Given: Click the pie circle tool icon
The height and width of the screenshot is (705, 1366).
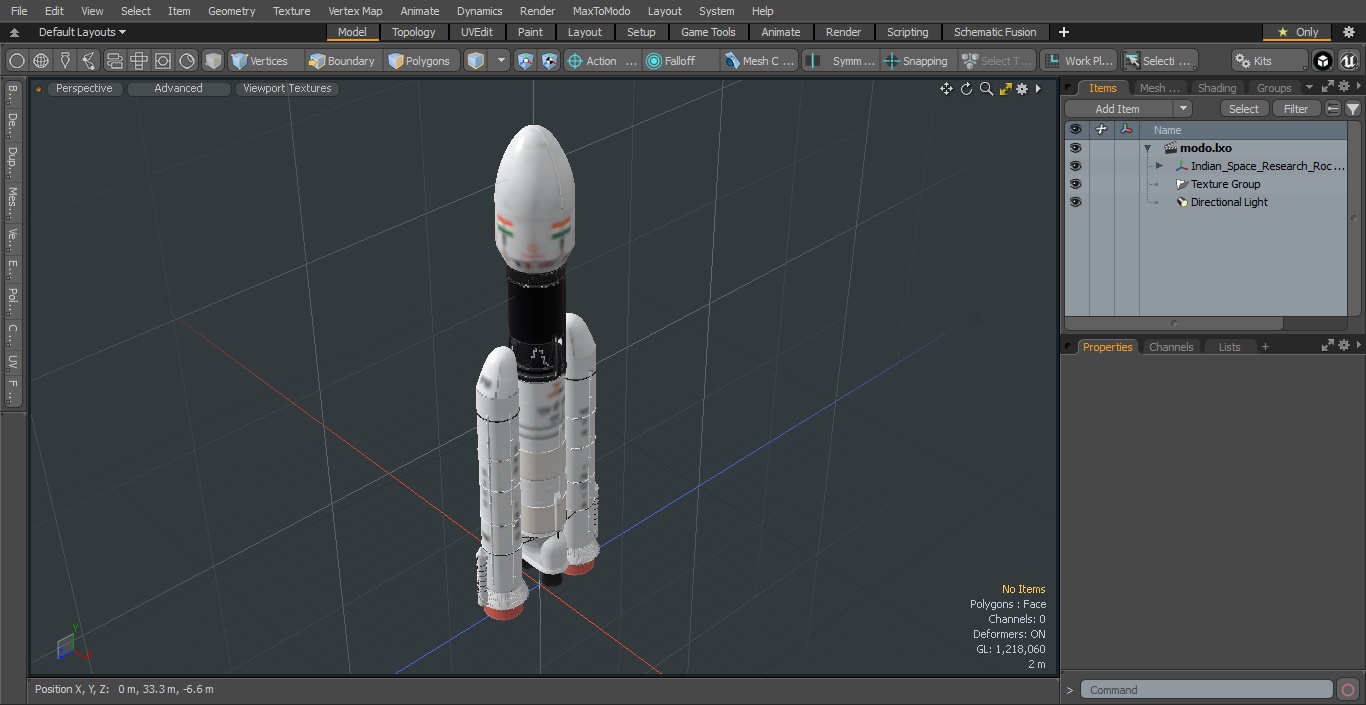Looking at the screenshot, I should click(187, 61).
